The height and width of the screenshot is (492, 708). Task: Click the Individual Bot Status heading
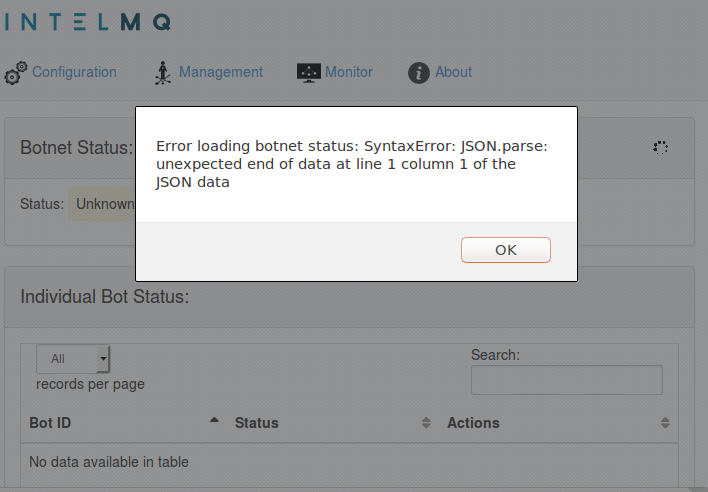105,297
